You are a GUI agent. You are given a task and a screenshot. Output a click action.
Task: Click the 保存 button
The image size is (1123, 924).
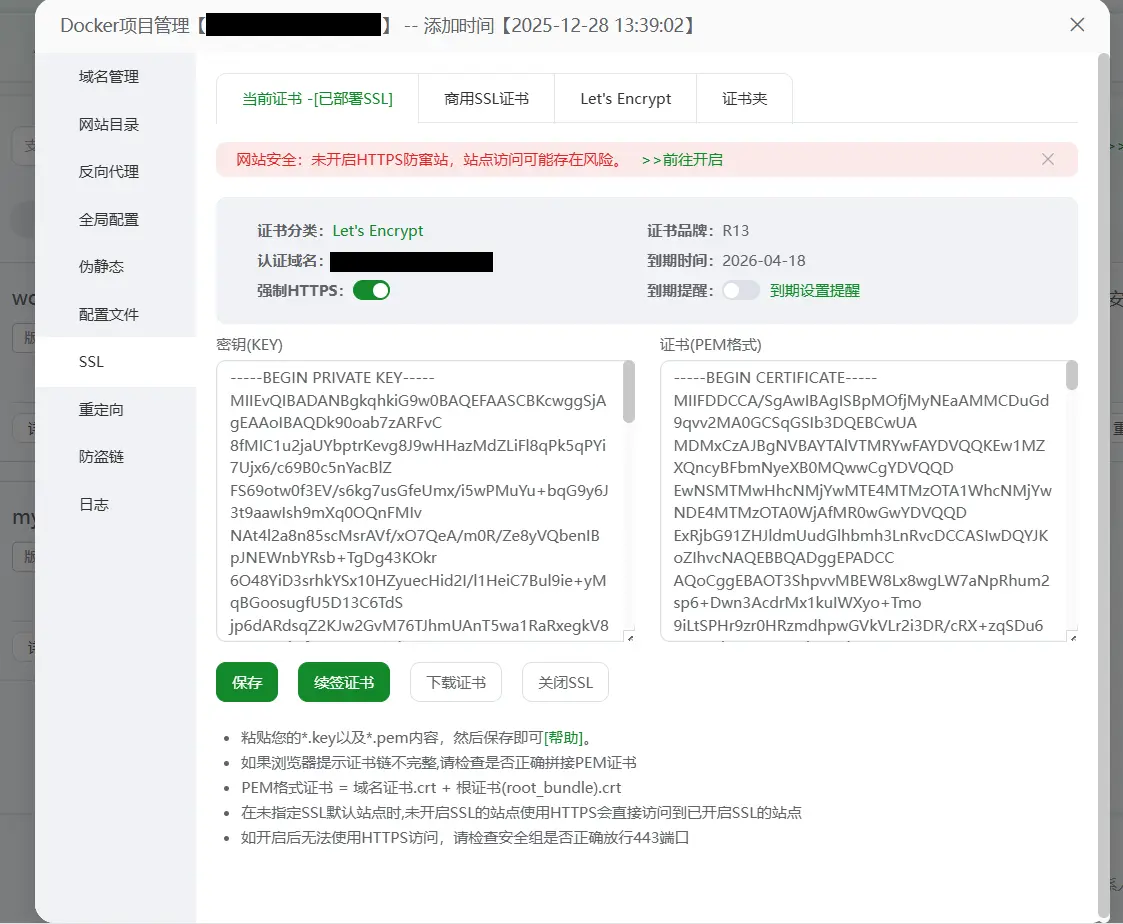[247, 683]
